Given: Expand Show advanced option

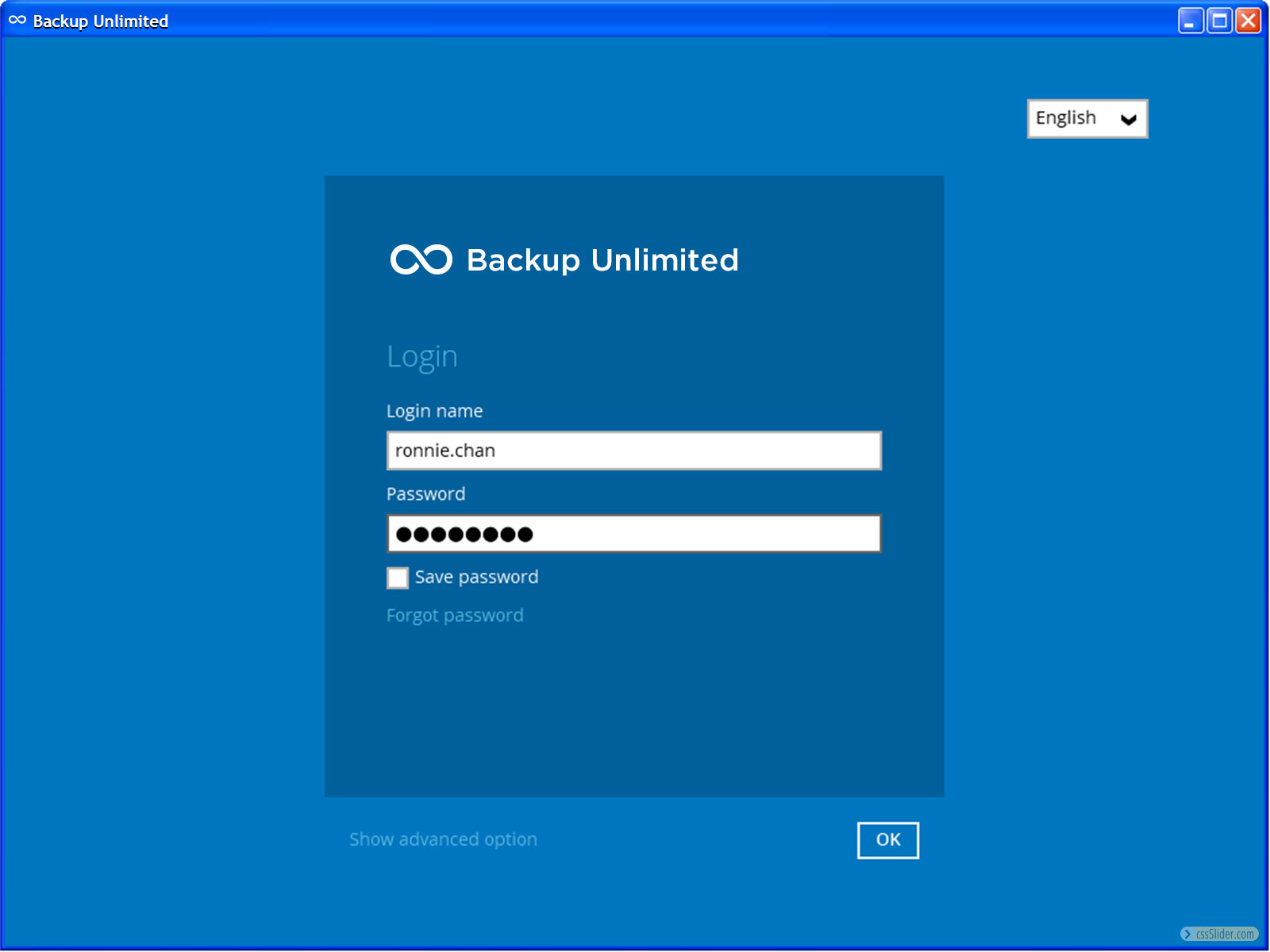Looking at the screenshot, I should pos(443,839).
